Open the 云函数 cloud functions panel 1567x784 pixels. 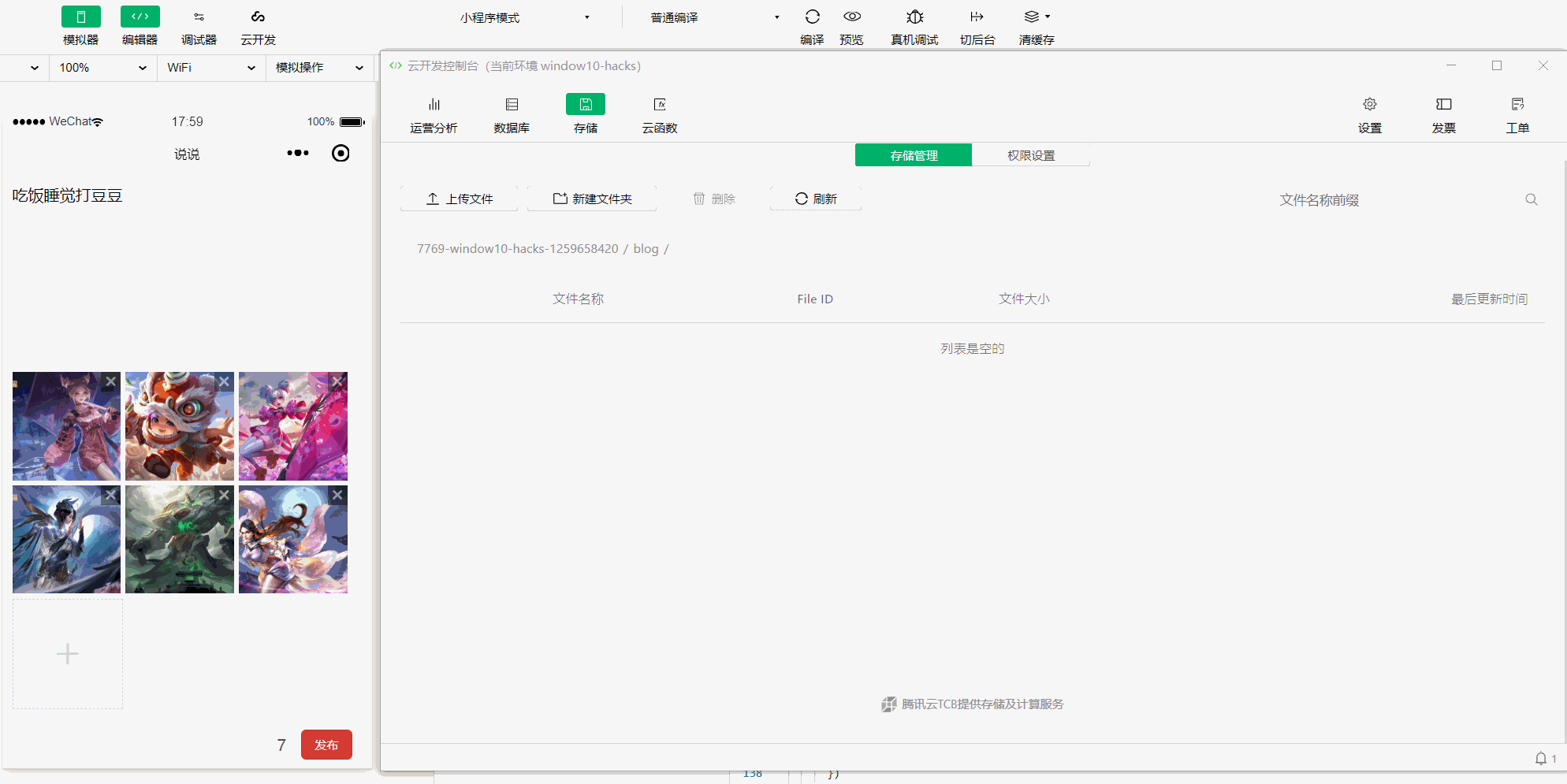click(x=660, y=114)
